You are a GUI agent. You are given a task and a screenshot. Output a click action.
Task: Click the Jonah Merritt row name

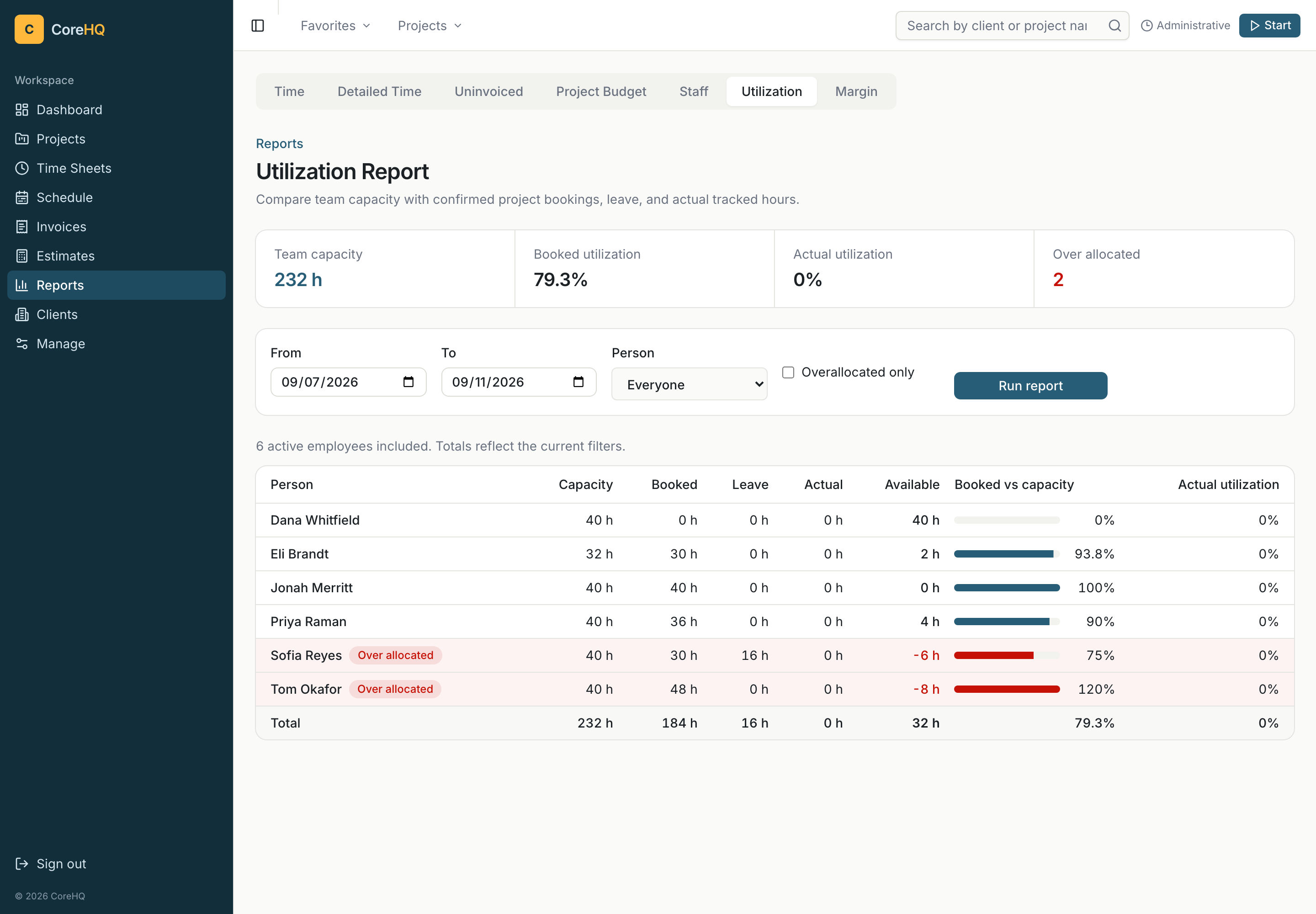[312, 588]
